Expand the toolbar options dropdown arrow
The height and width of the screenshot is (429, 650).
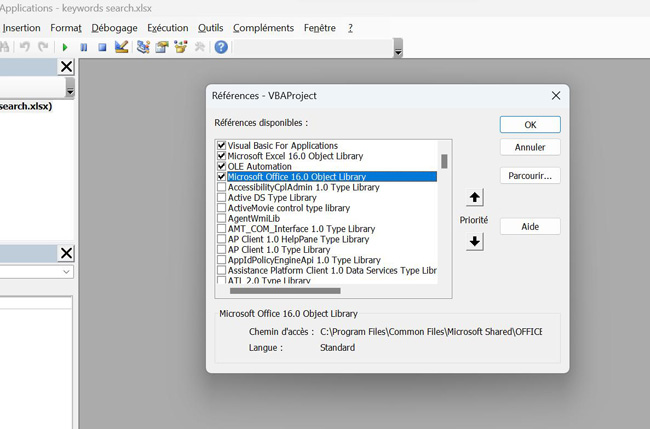pyautogui.click(x=398, y=51)
